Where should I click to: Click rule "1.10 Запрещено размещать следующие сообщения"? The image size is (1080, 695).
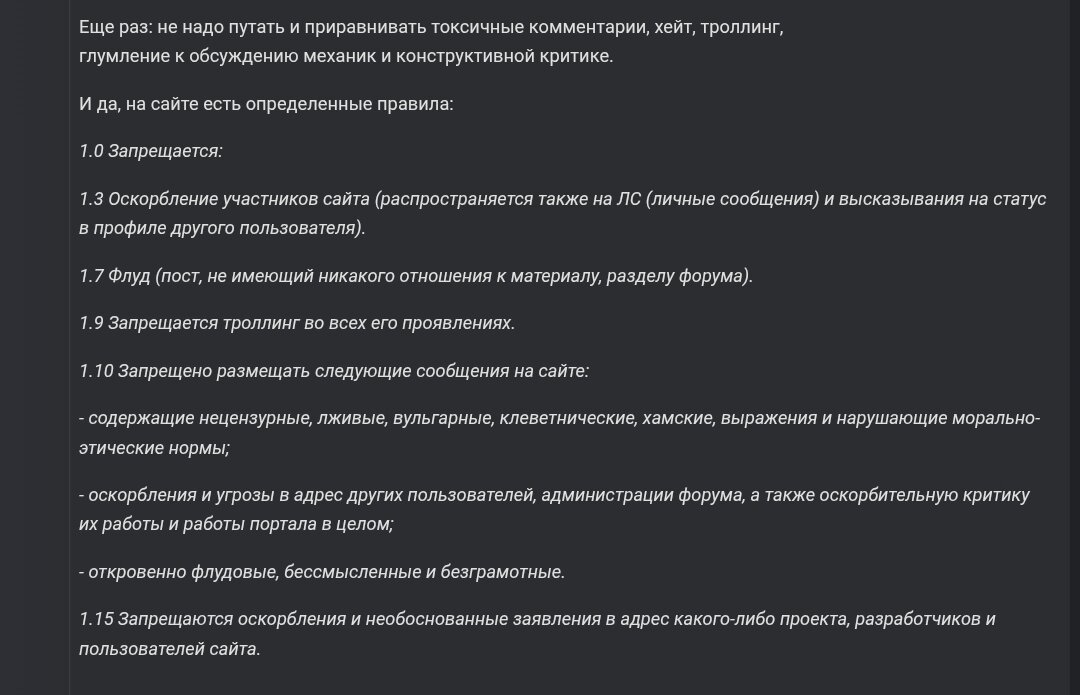pyautogui.click(x=334, y=371)
